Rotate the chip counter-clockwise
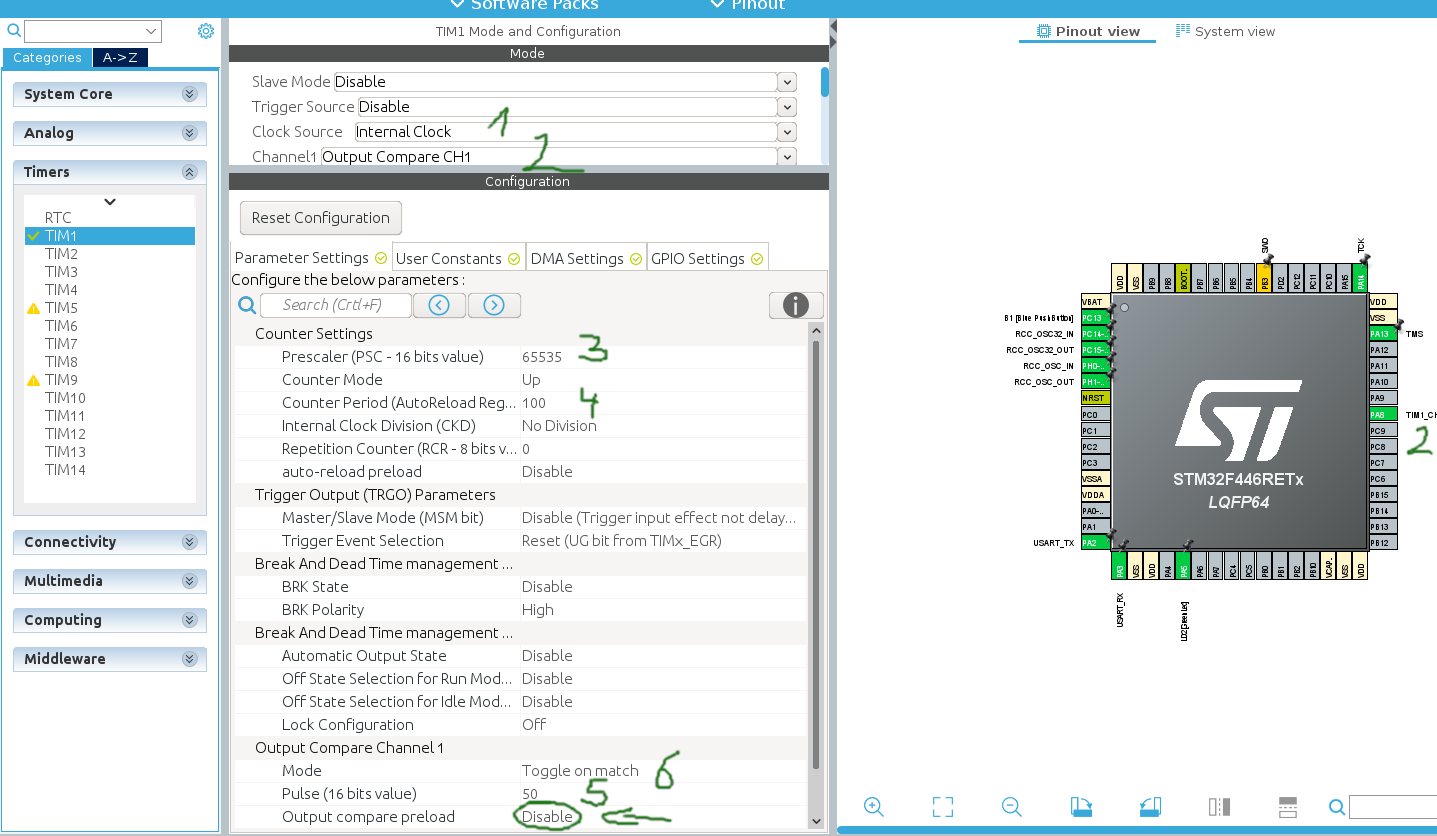Viewport: 1437px width, 836px height. (1149, 807)
